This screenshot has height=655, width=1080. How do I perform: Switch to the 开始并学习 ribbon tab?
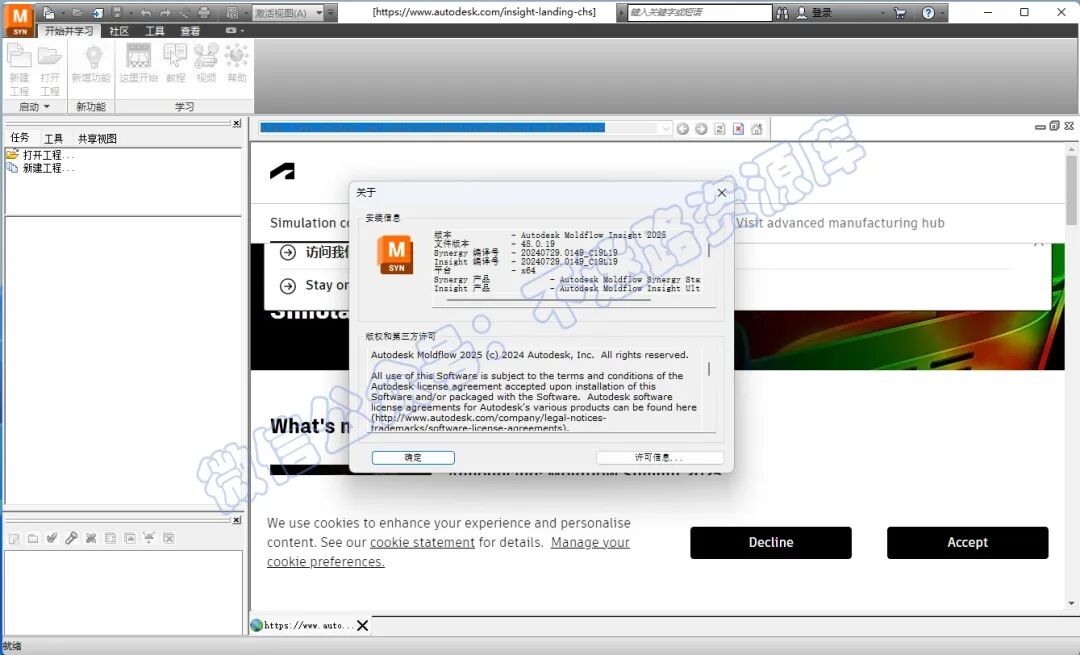click(x=69, y=31)
